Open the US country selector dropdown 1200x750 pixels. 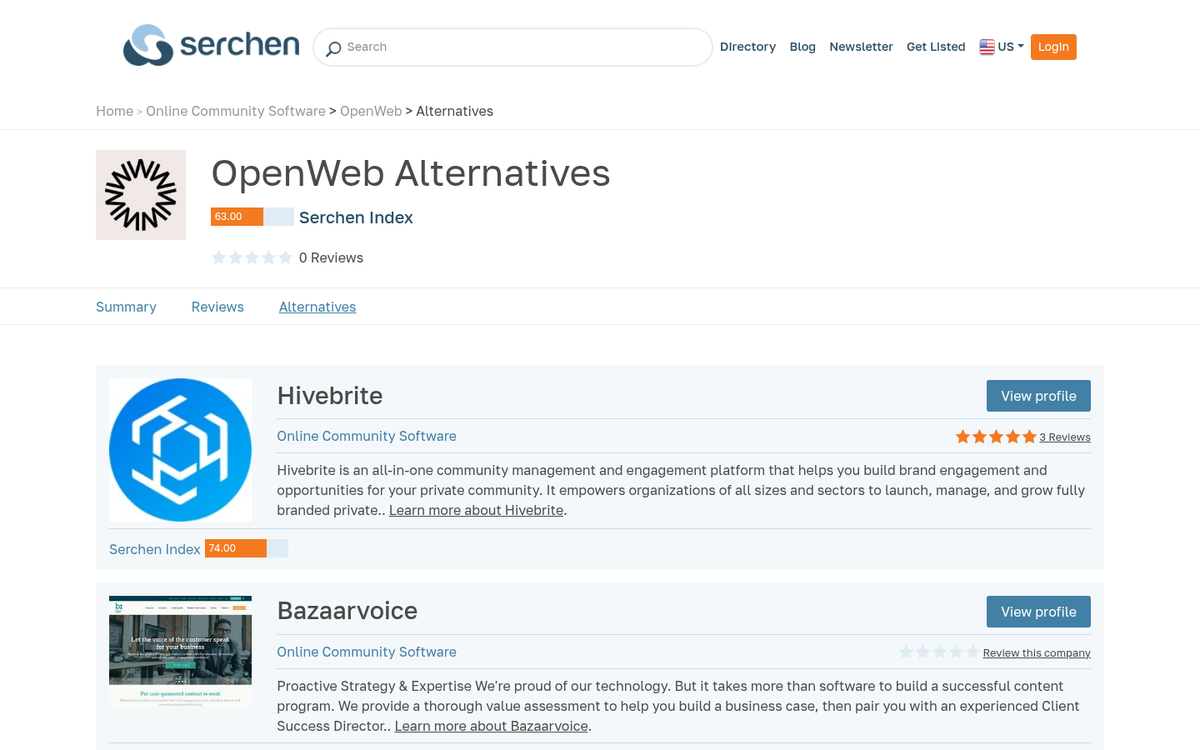point(1001,46)
